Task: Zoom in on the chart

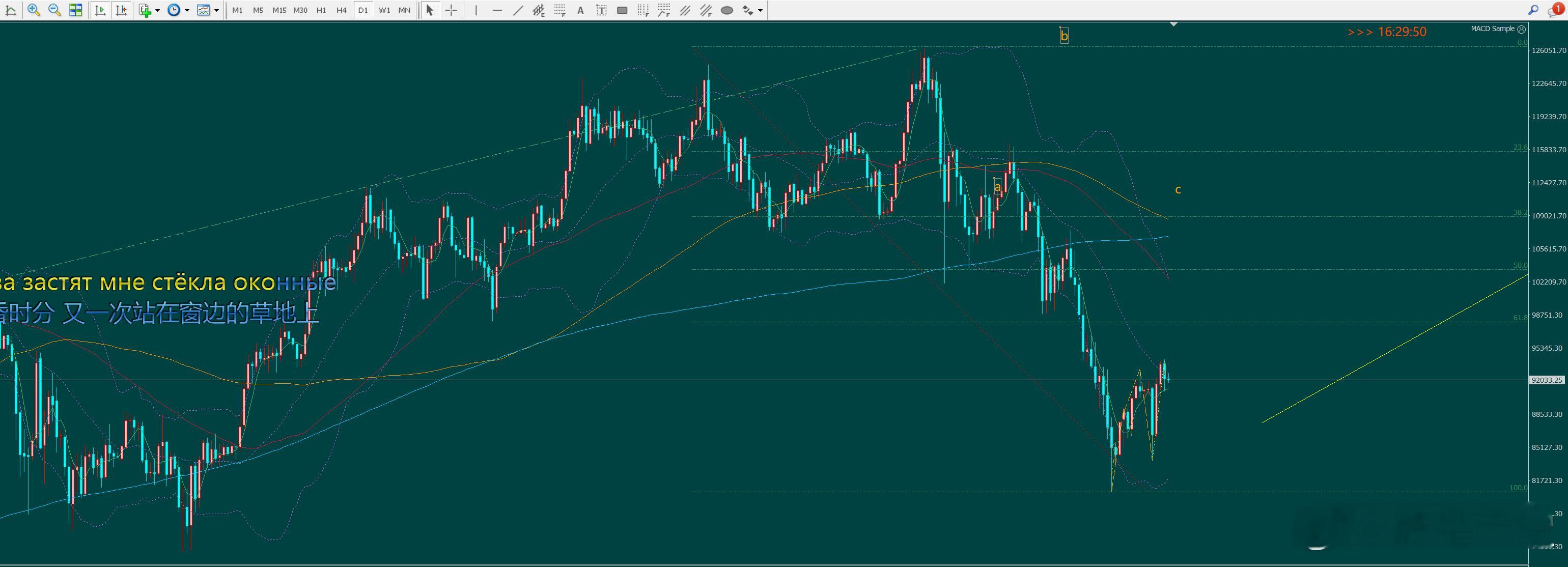Action: (34, 10)
